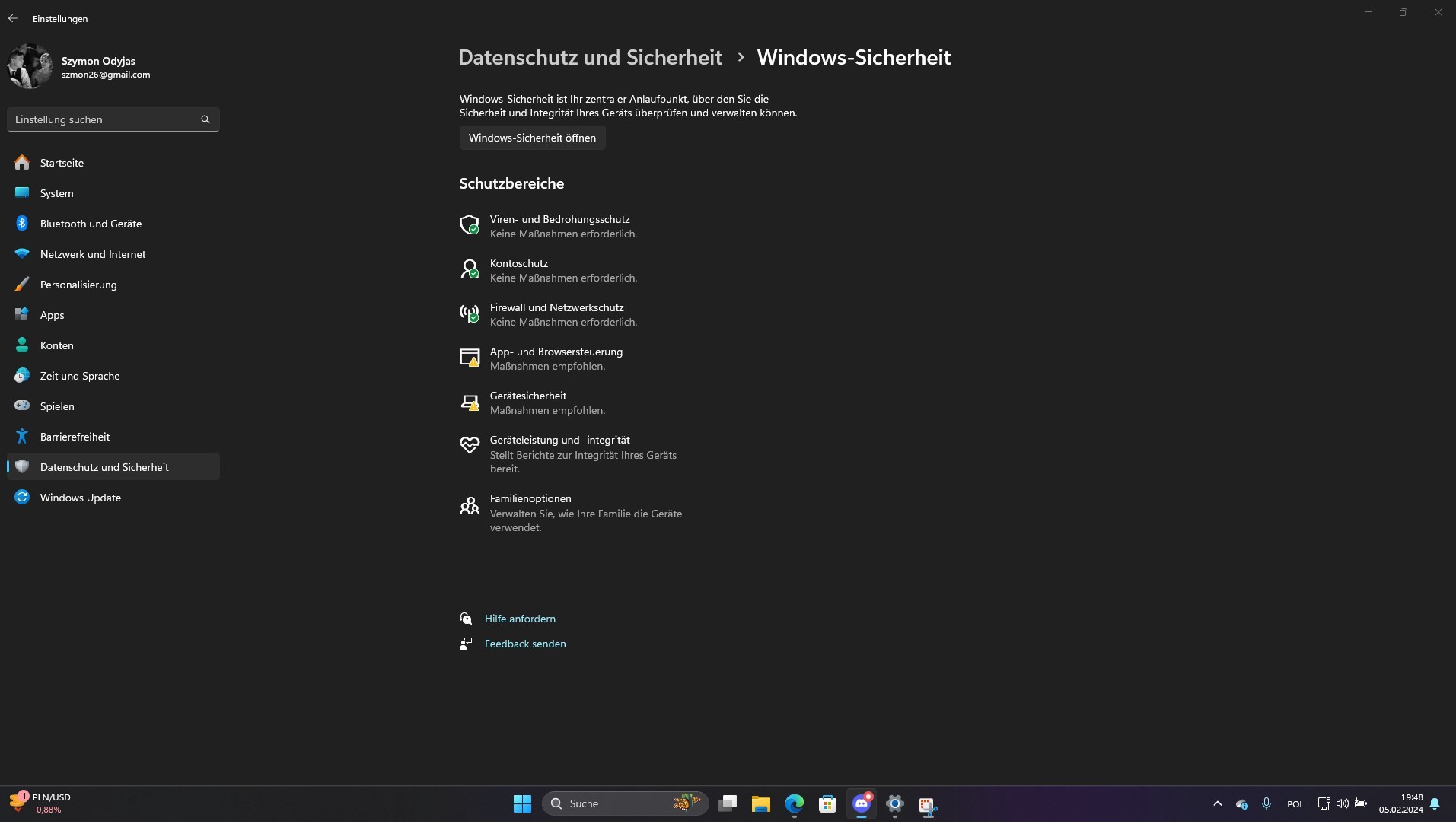
Task: Click the back arrow in Einstellungen
Action: click(13, 18)
